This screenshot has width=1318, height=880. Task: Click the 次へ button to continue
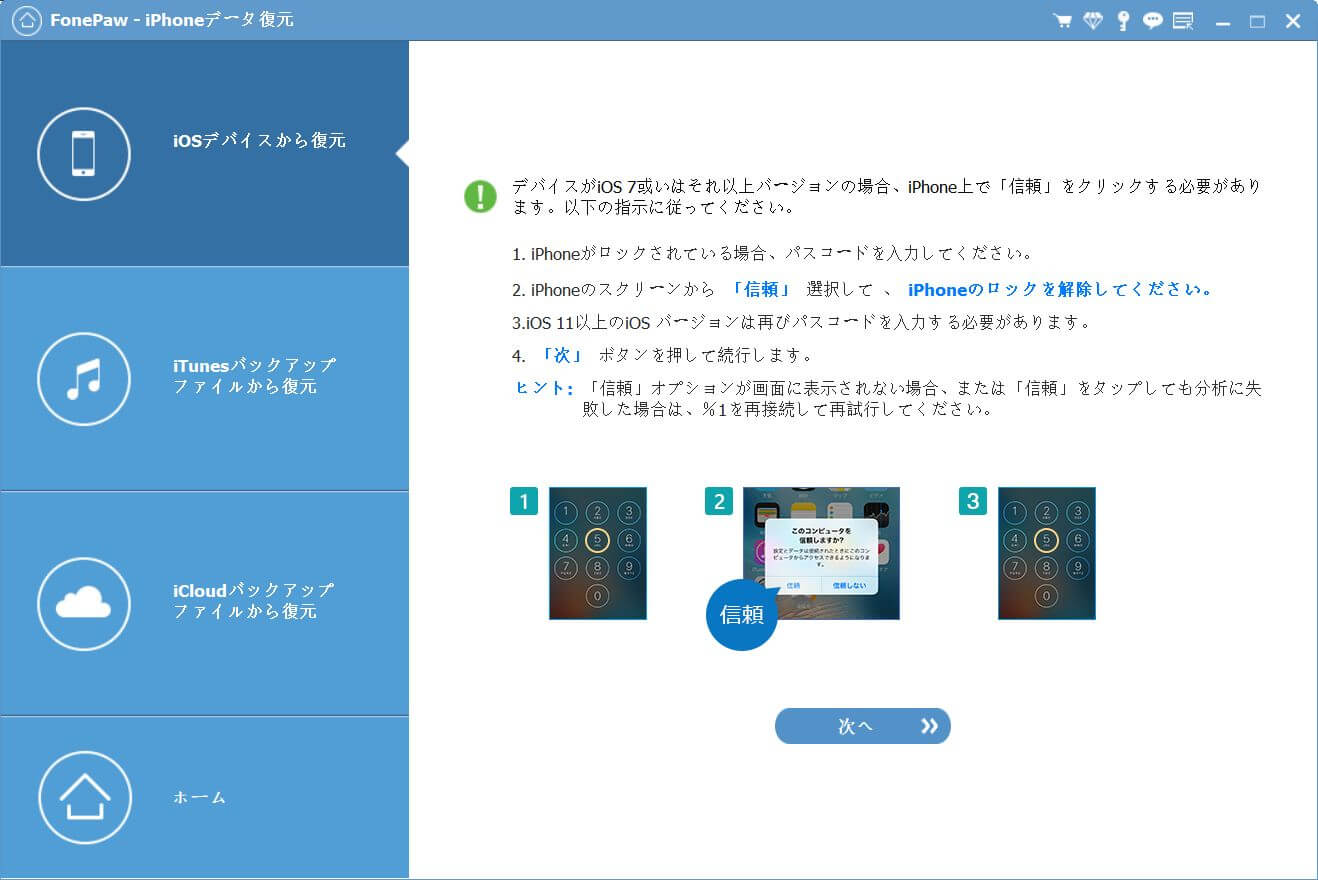pyautogui.click(x=862, y=726)
